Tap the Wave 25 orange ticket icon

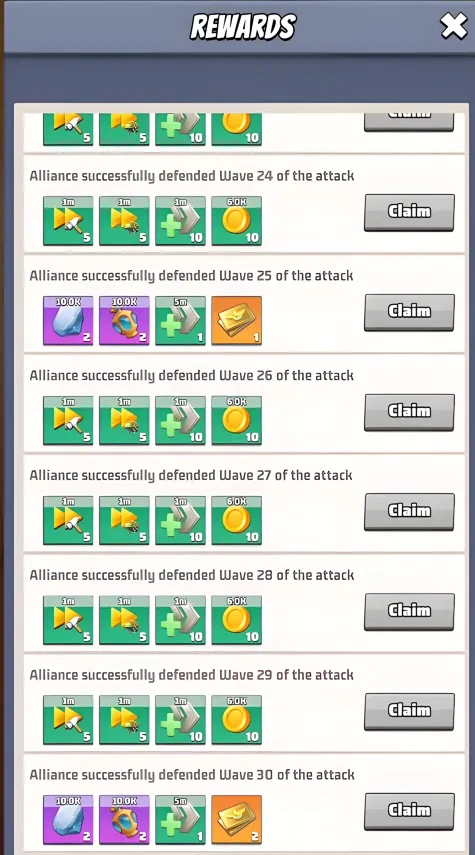click(236, 321)
